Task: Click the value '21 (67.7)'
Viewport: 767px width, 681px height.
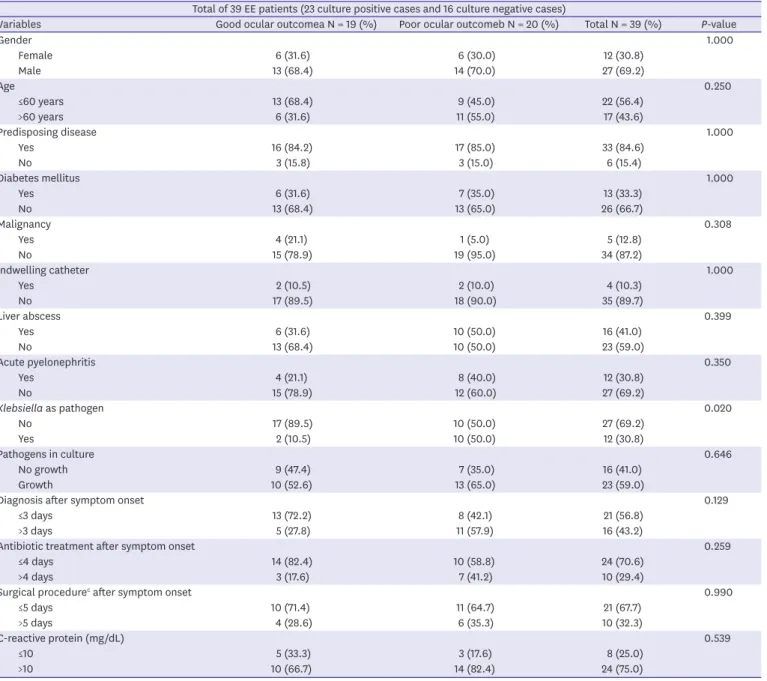Action: (622, 607)
